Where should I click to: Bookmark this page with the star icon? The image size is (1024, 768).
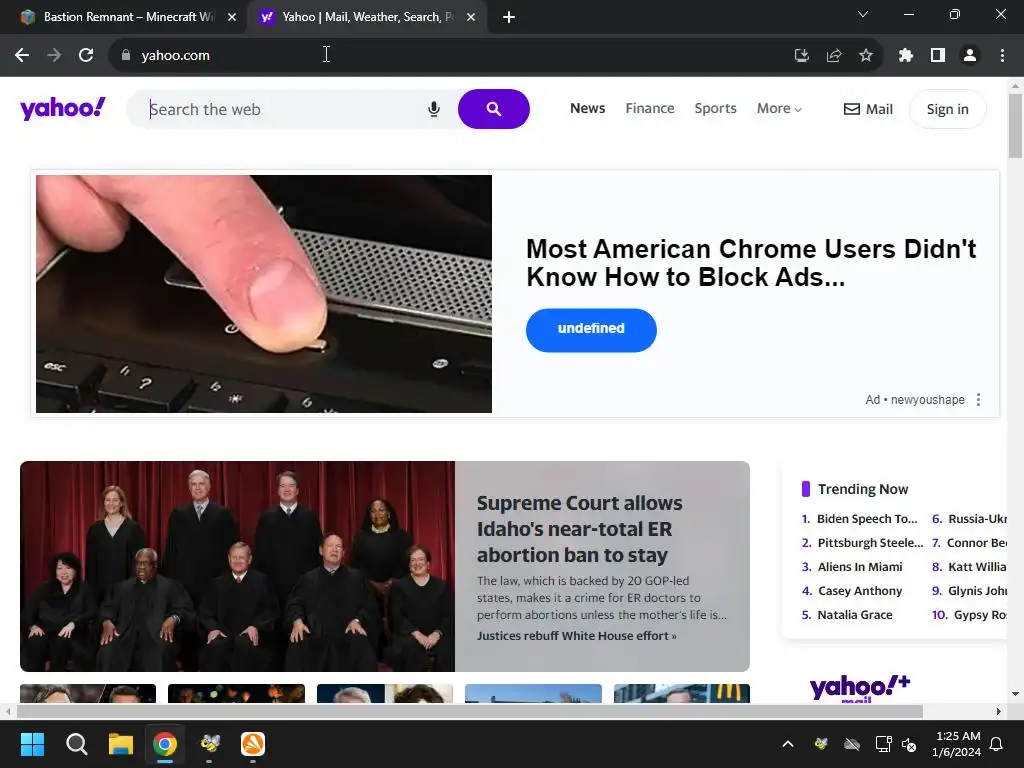point(866,56)
